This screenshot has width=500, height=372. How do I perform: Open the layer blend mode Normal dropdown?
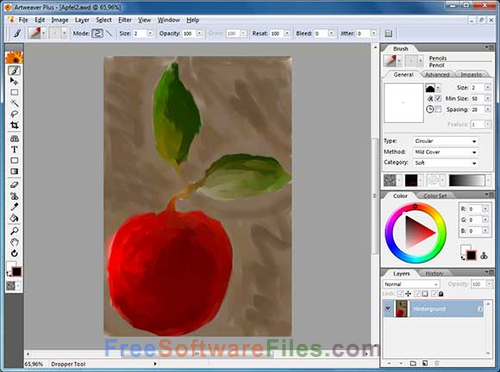pos(411,284)
